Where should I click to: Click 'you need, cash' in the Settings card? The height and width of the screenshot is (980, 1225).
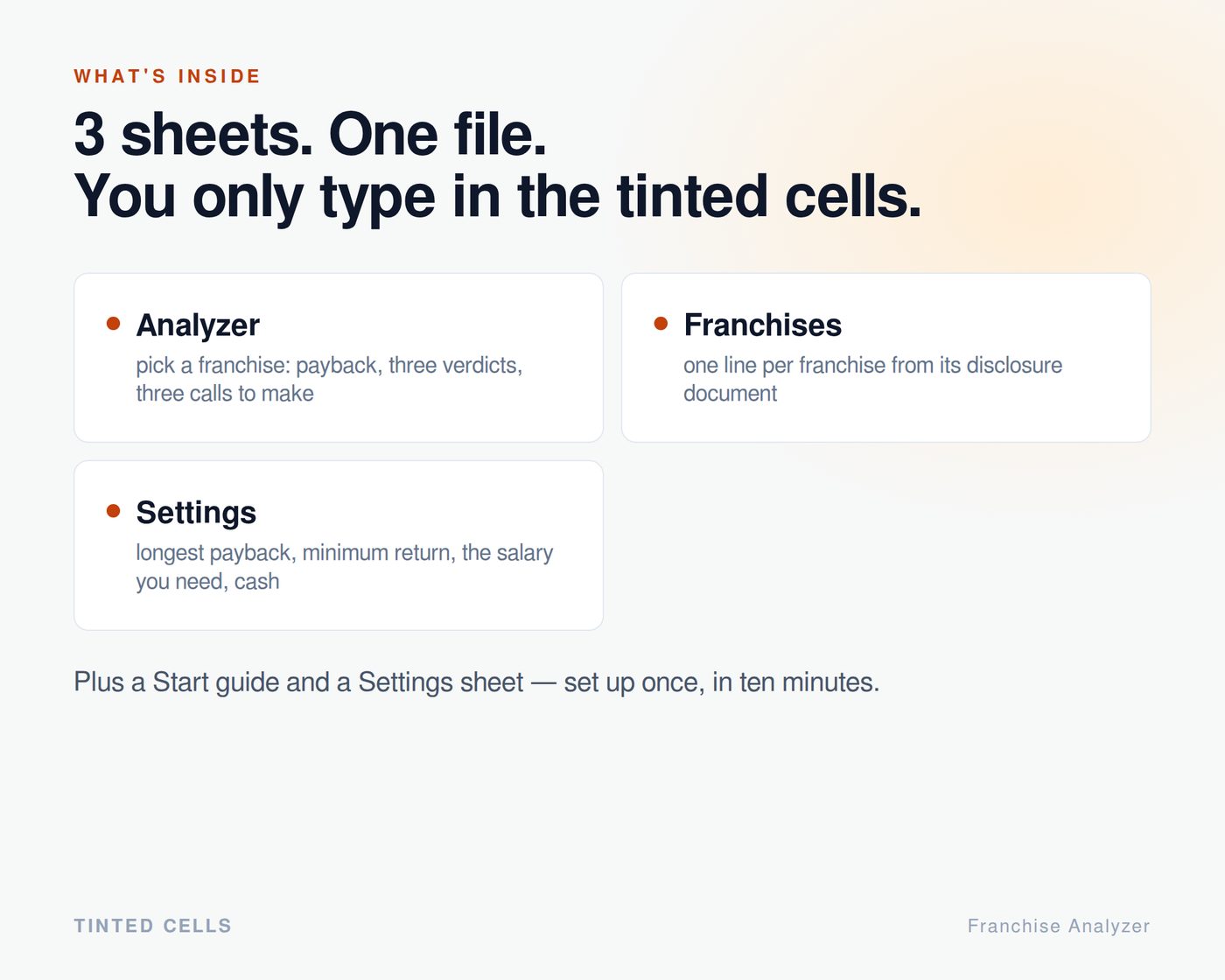click(x=207, y=582)
